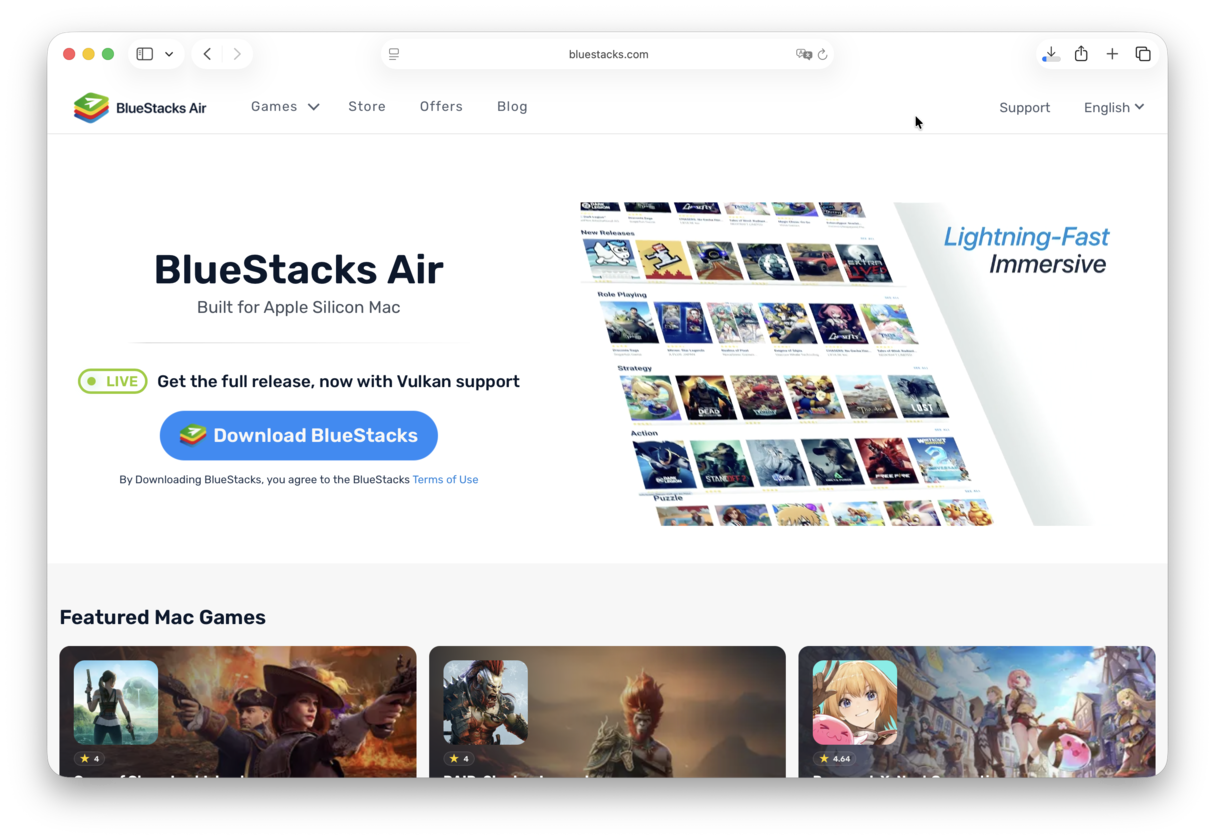Click the yellow macOS minimize window button
Image resolution: width=1215 pixels, height=840 pixels.
click(88, 54)
